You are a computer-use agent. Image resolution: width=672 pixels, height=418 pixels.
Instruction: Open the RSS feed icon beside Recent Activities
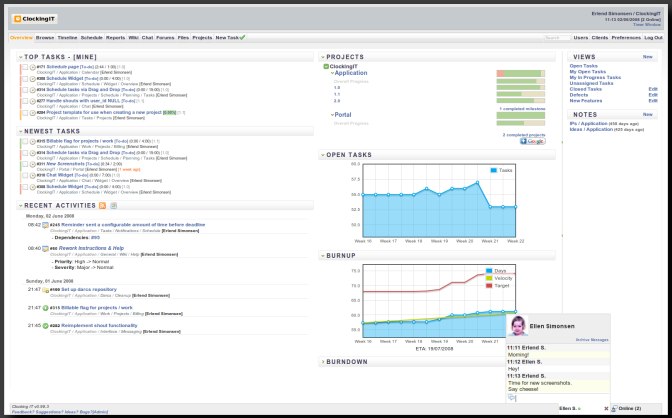(101, 205)
